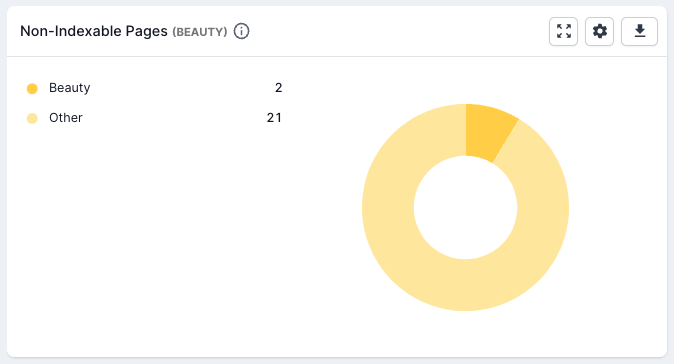The image size is (674, 364).
Task: Click the Non-Indexable Pages widget title
Action: [94, 31]
